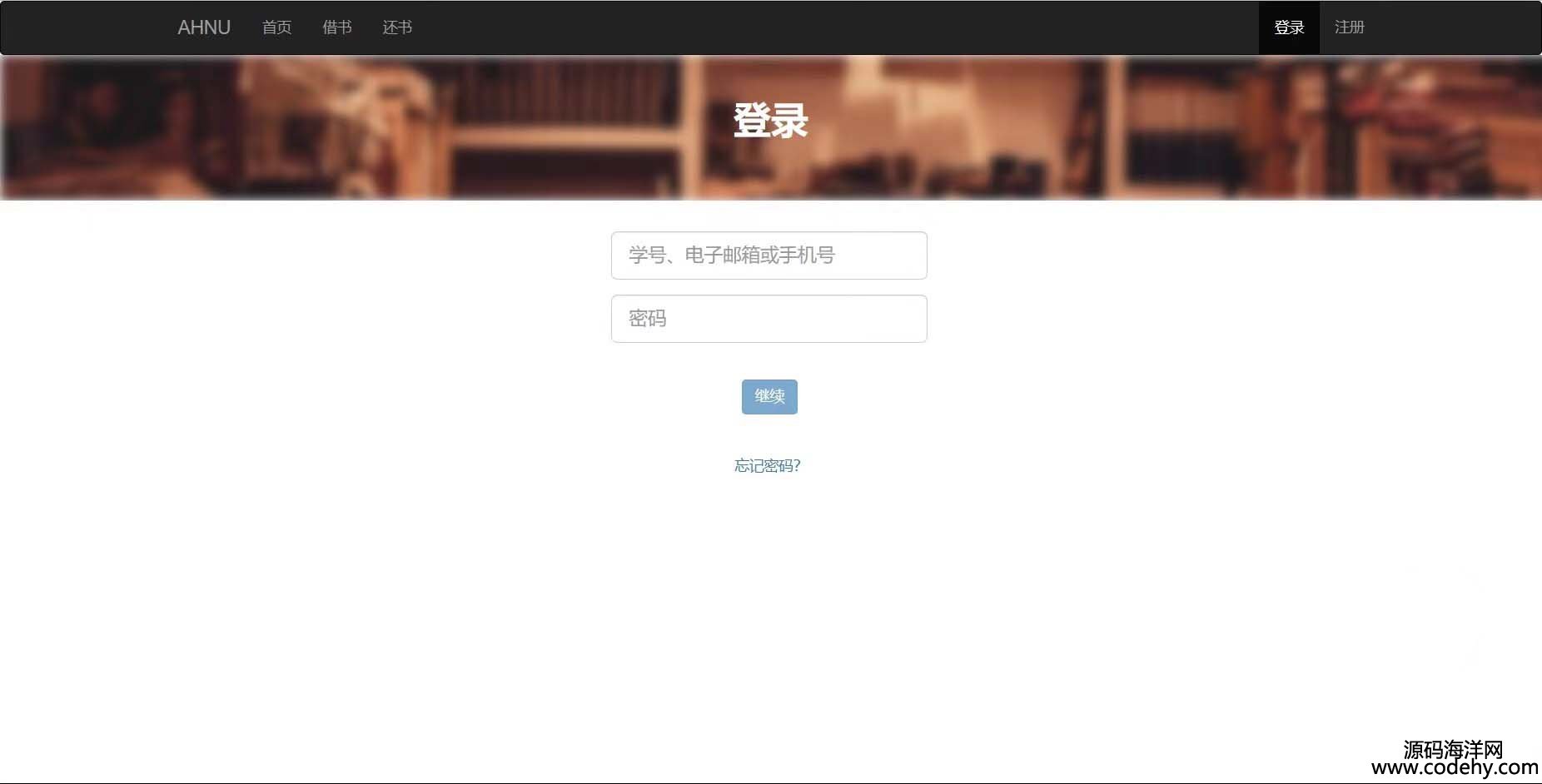The image size is (1542, 784).
Task: Open the AHNU brand link
Action: point(204,27)
